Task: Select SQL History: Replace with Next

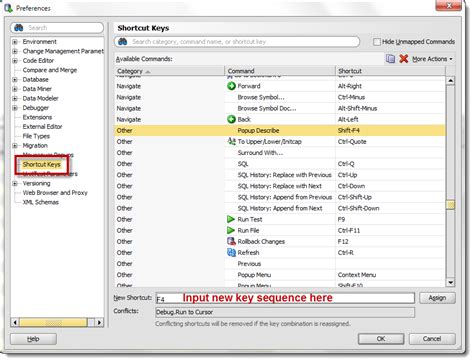Action: (x=280, y=186)
